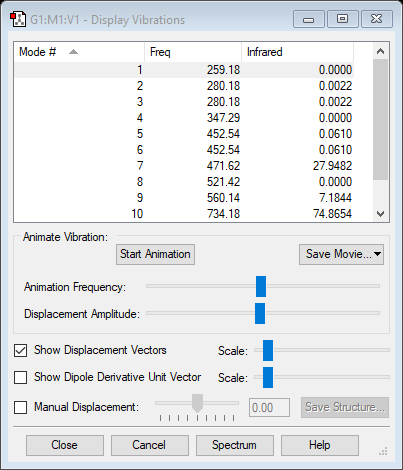The height and width of the screenshot is (470, 403).
Task: Click the Mode # sort arrow icon
Action: point(73,52)
